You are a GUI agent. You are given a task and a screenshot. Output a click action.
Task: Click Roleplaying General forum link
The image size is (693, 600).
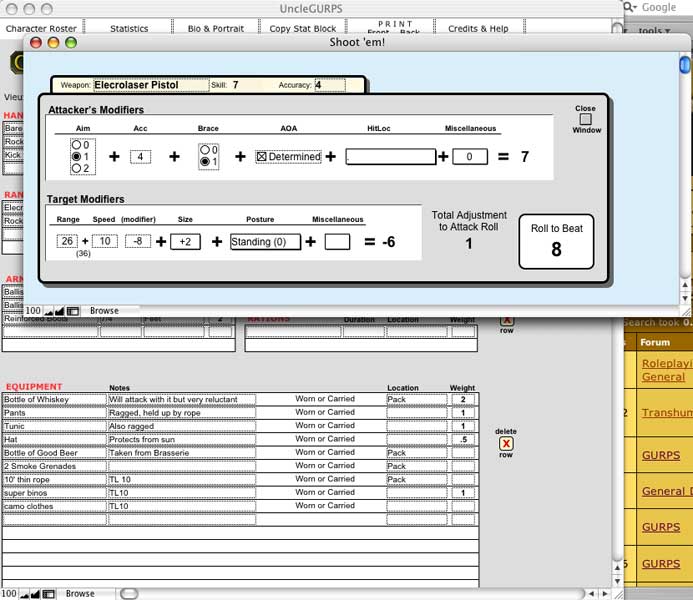667,370
